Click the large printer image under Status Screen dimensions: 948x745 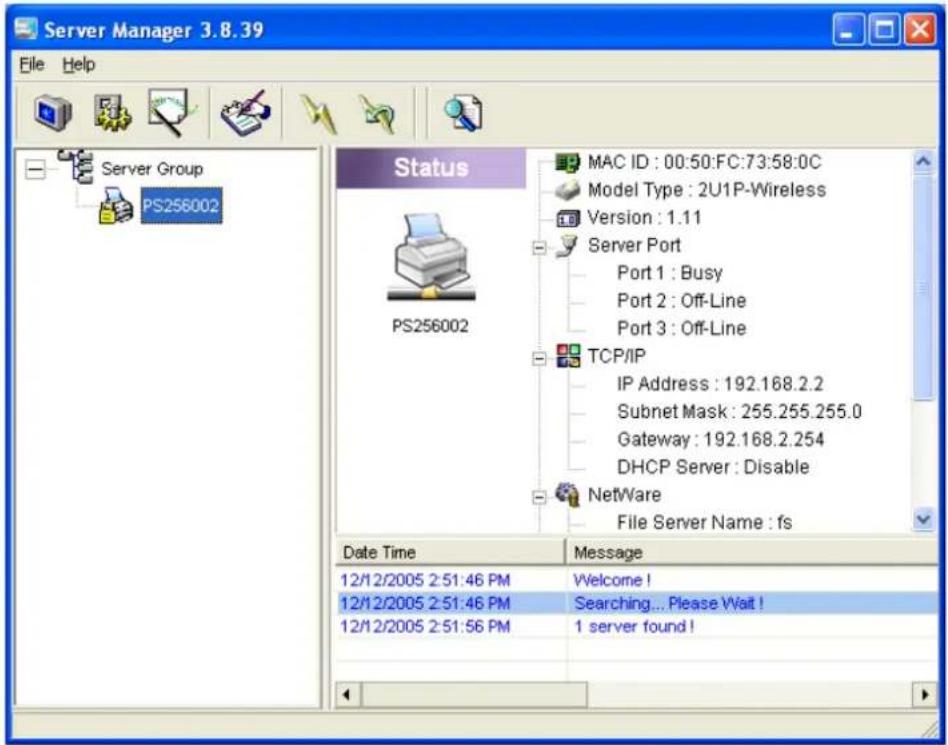pyautogui.click(x=431, y=258)
